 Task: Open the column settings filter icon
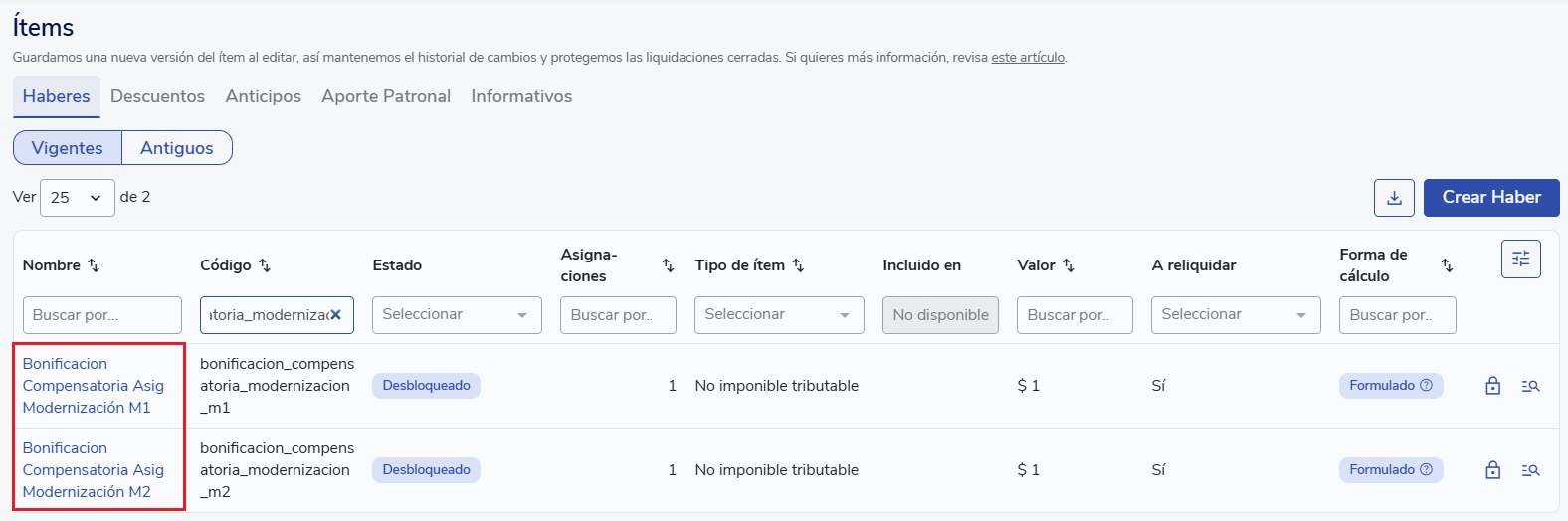[1520, 260]
